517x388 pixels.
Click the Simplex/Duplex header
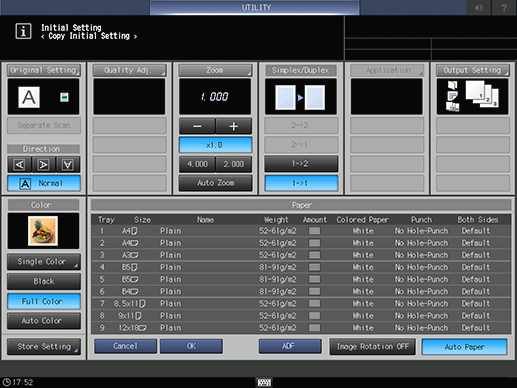click(301, 70)
